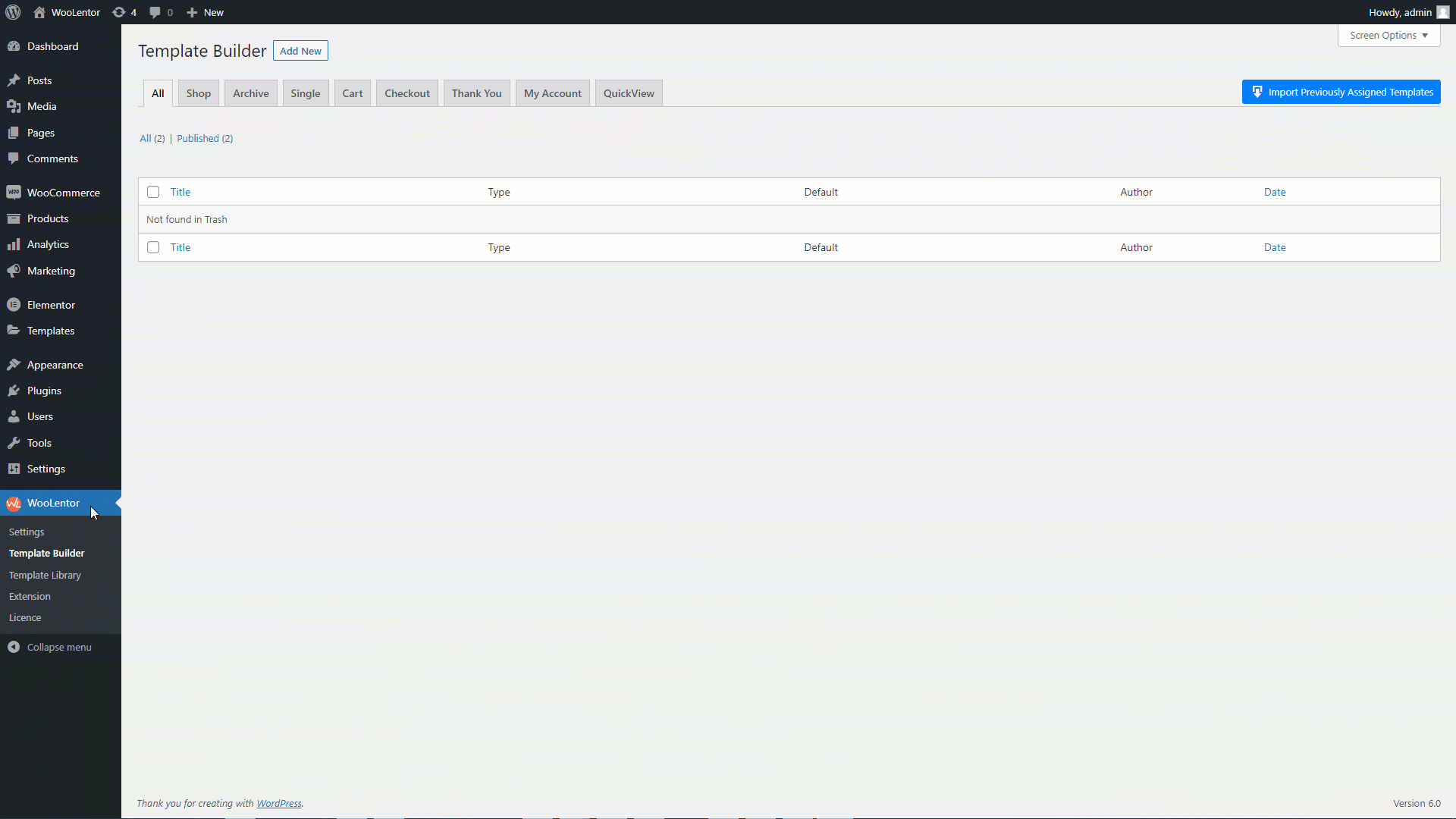Click the Comments icon in sidebar
The image size is (1456, 819).
14,158
